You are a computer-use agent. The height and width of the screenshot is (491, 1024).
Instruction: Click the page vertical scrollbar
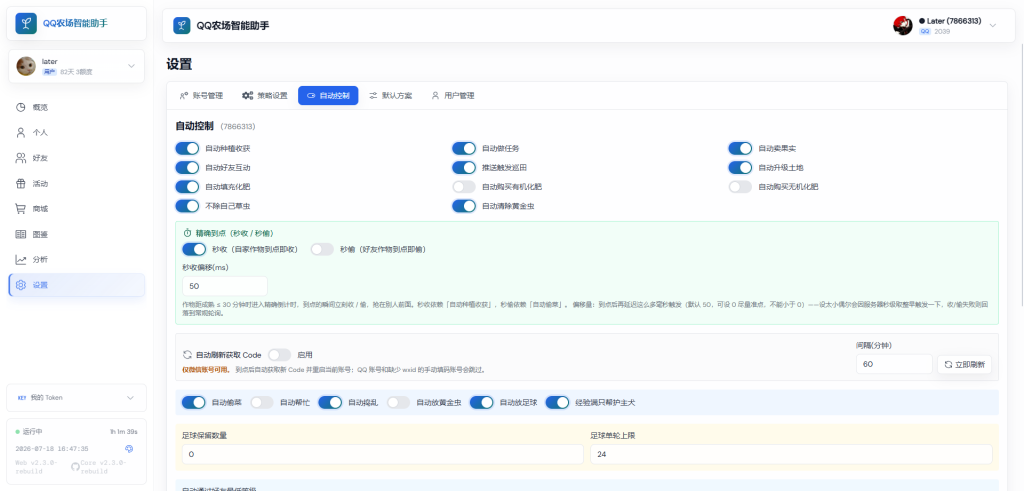(1021, 163)
